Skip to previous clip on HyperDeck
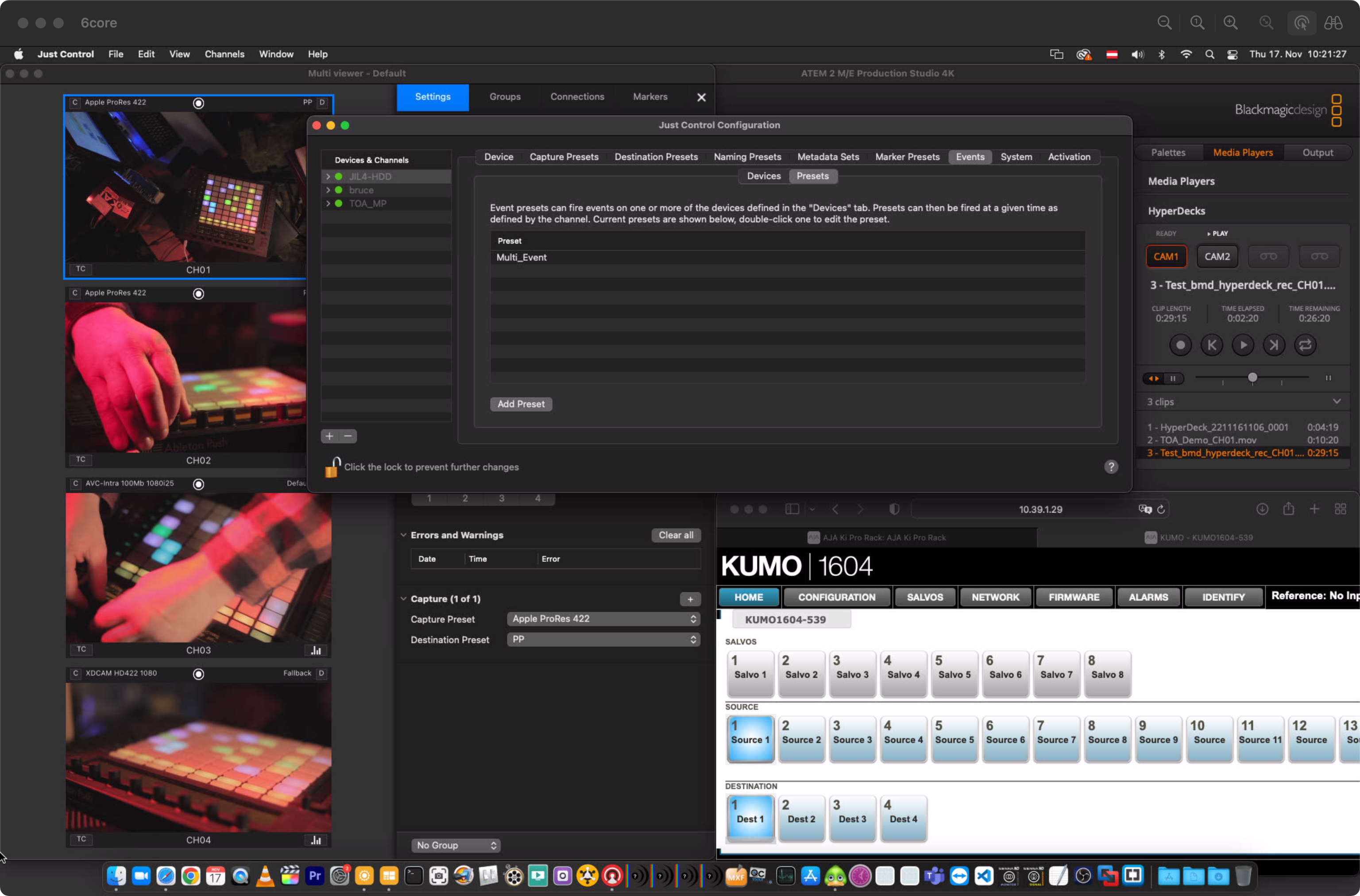This screenshot has width=1360, height=896. tap(1211, 345)
